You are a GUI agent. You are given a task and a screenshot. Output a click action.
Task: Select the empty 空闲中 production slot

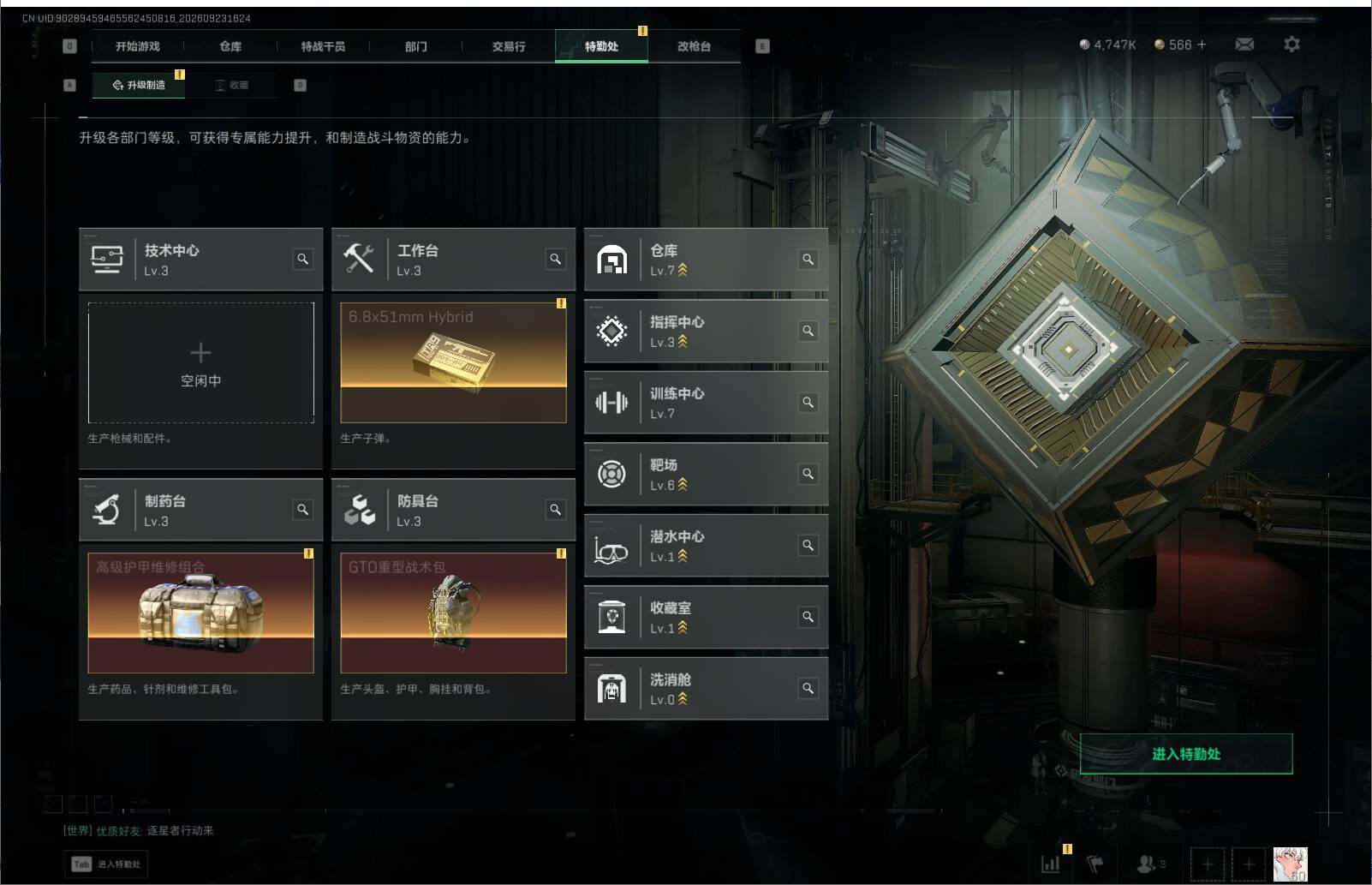tap(201, 362)
